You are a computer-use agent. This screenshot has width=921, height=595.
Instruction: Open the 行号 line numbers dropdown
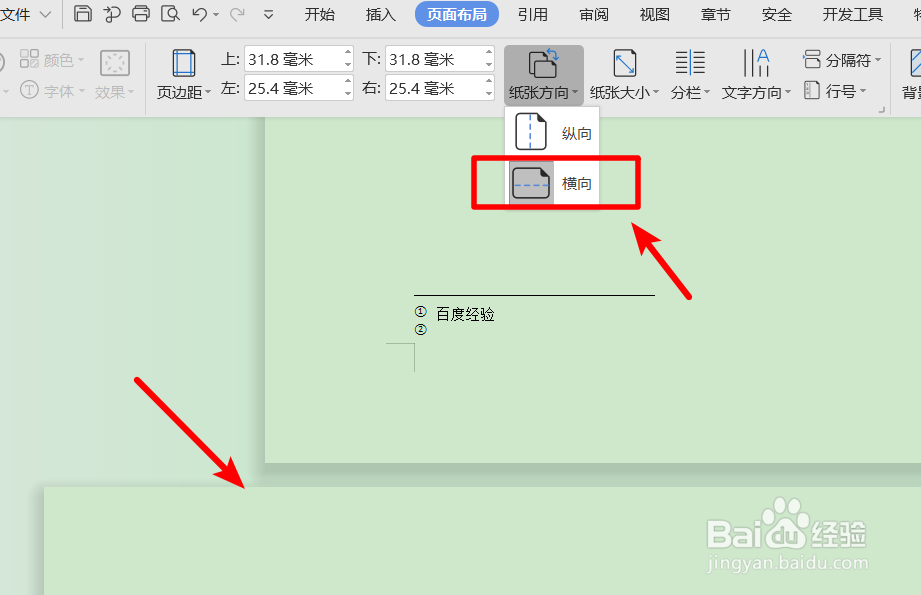pos(835,90)
